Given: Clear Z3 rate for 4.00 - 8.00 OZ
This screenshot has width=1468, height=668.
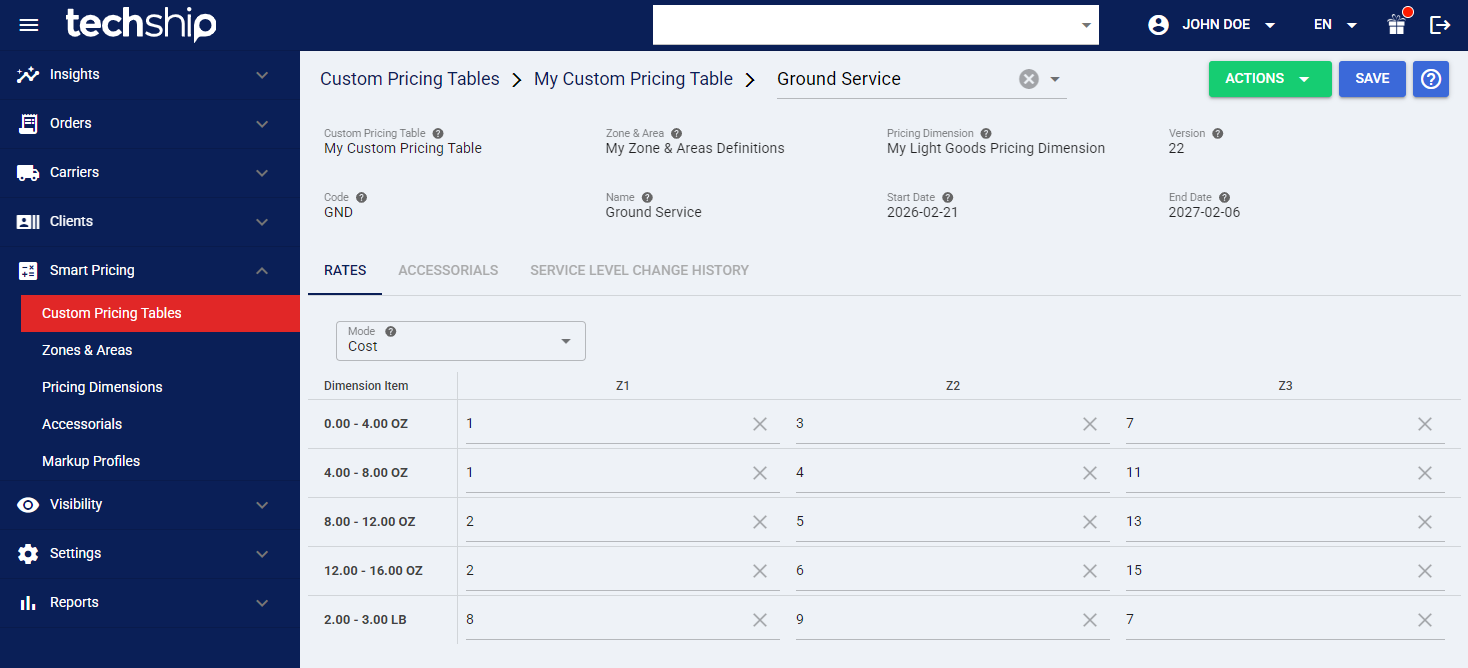Looking at the screenshot, I should pyautogui.click(x=1425, y=473).
